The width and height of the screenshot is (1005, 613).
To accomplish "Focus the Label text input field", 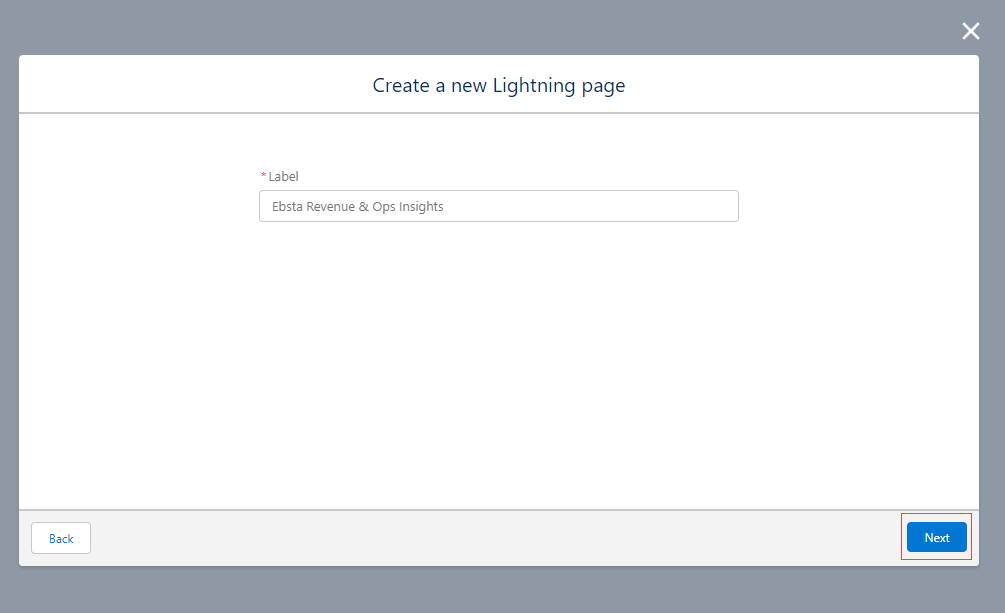I will [498, 206].
